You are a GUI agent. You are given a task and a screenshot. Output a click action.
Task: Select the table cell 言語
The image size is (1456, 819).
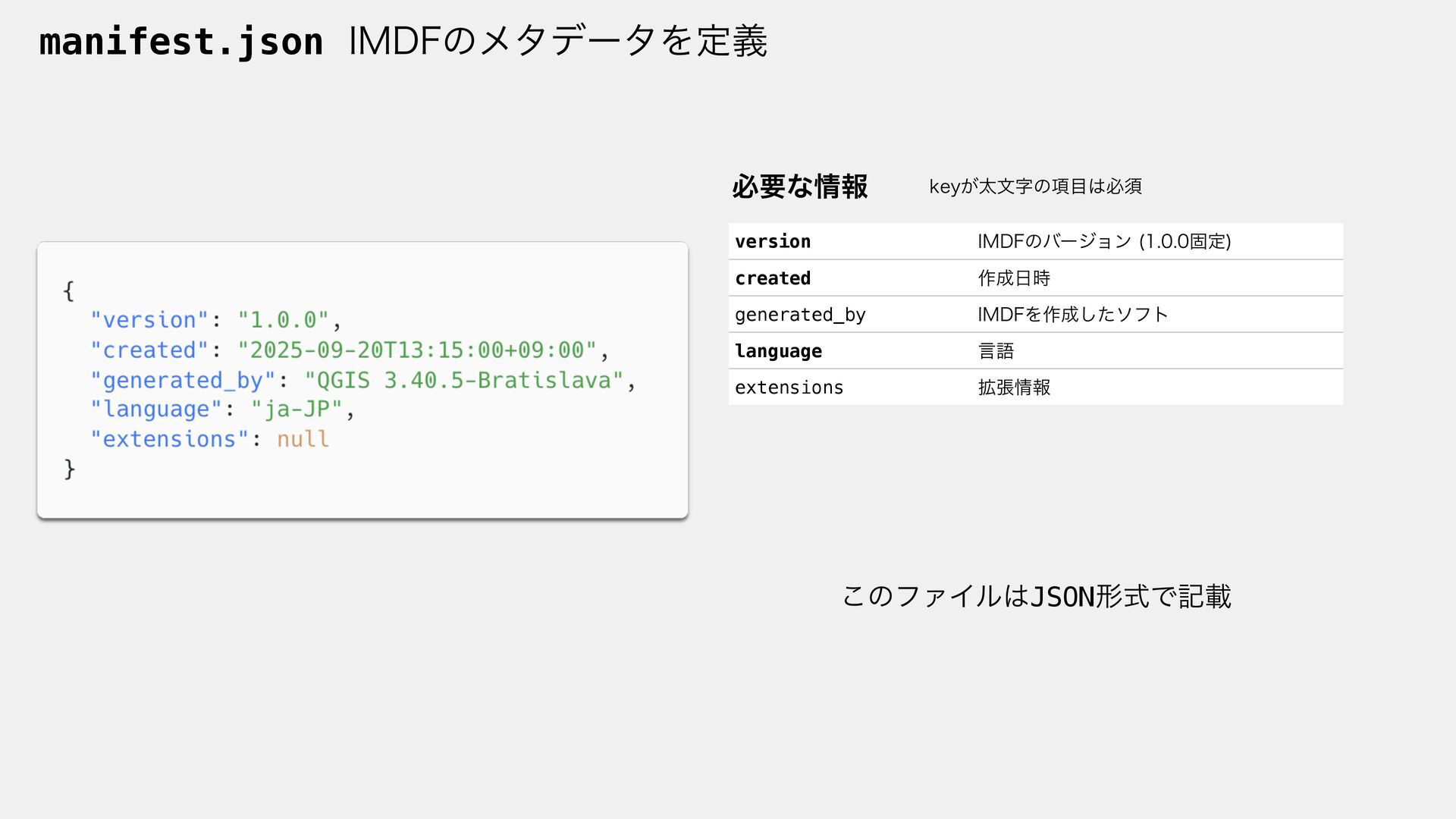[996, 351]
